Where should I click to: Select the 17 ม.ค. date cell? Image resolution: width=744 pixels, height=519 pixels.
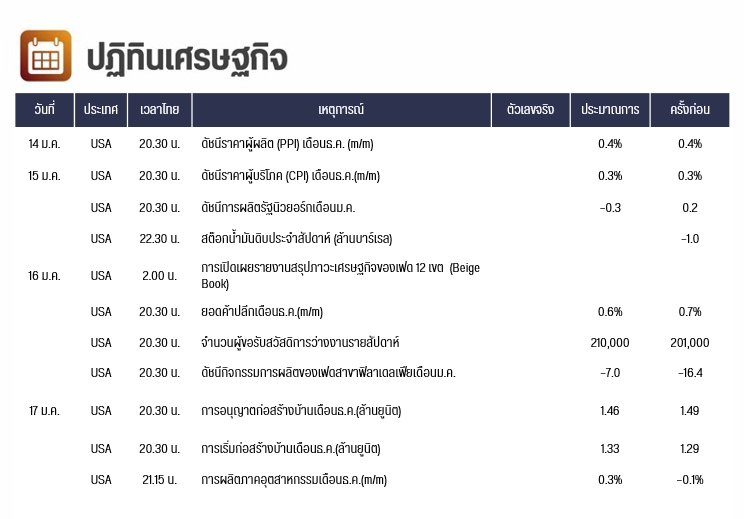(44, 411)
